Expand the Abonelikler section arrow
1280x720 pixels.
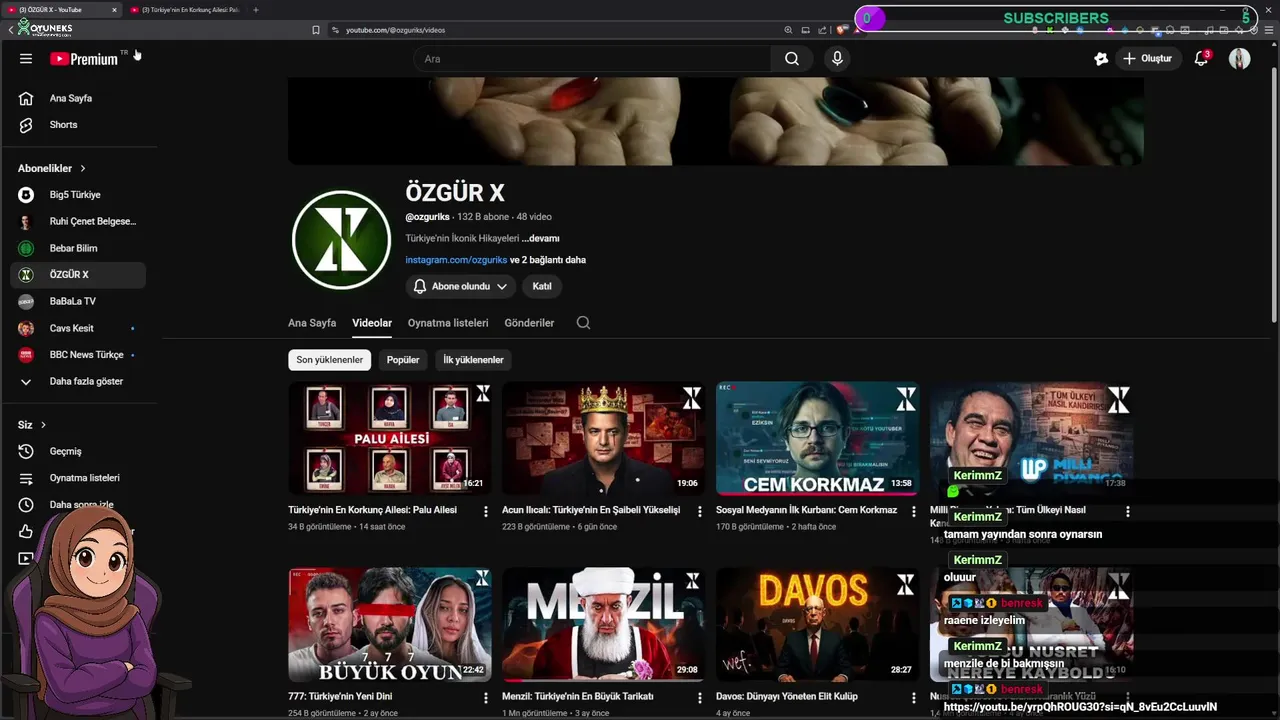(83, 169)
